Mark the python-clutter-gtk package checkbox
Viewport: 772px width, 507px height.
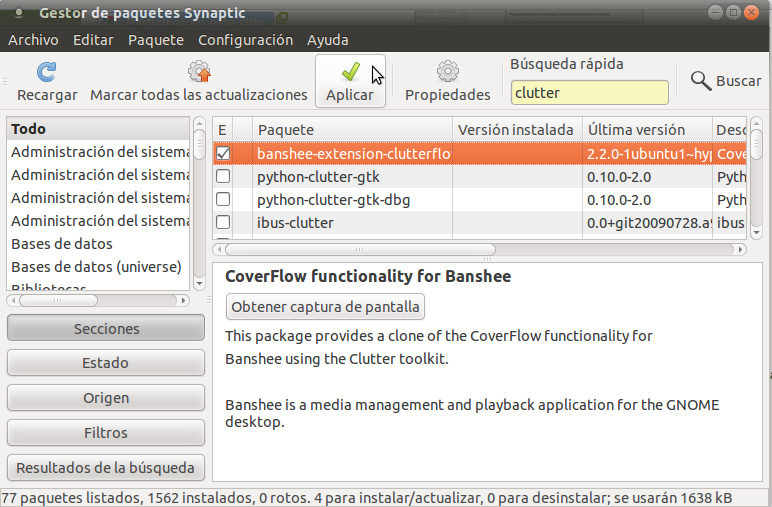223,176
